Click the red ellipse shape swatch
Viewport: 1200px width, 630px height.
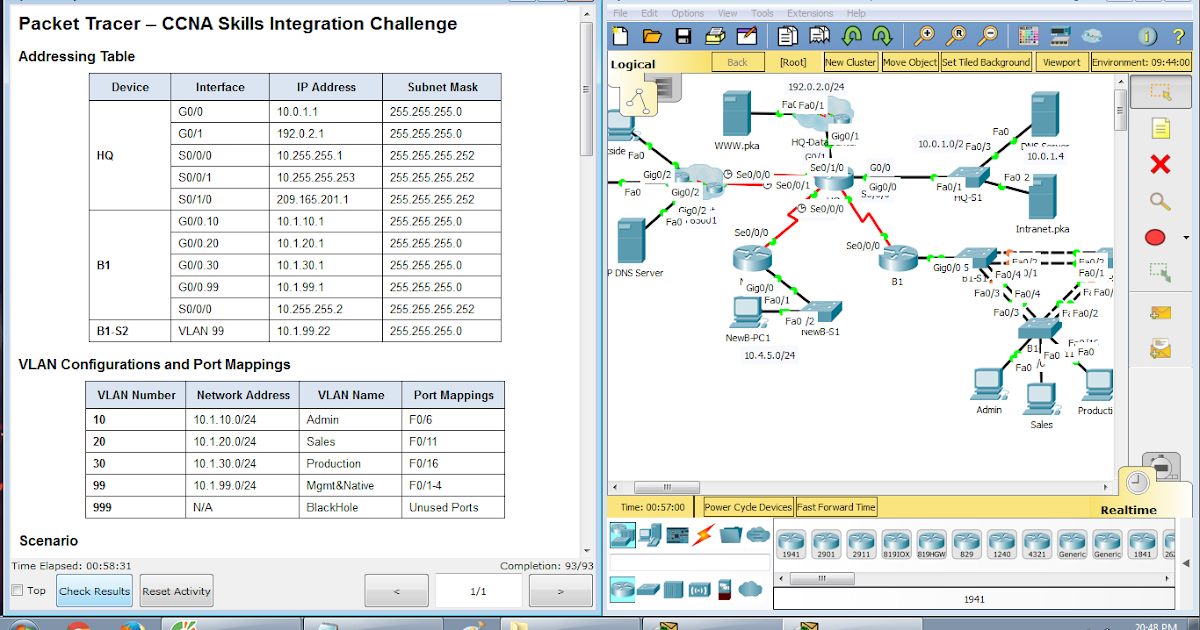pos(1155,236)
